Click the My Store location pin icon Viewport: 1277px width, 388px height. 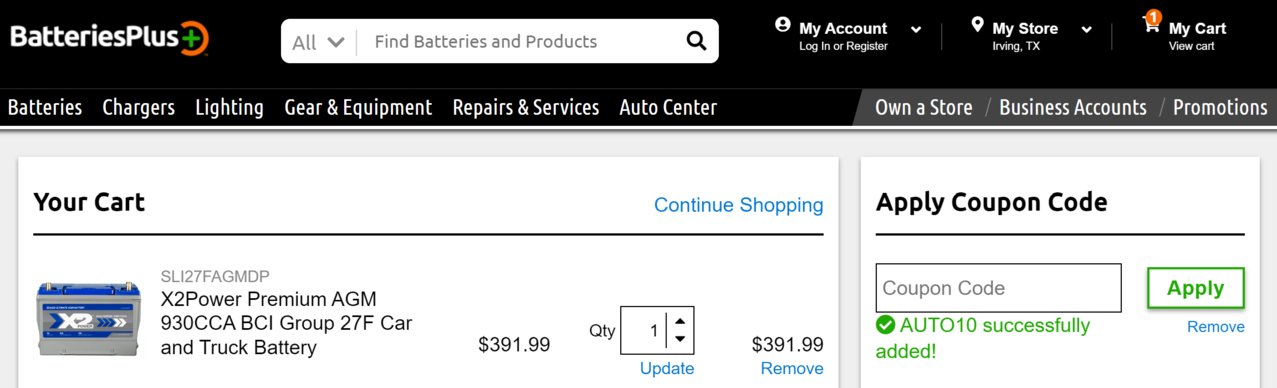click(977, 24)
